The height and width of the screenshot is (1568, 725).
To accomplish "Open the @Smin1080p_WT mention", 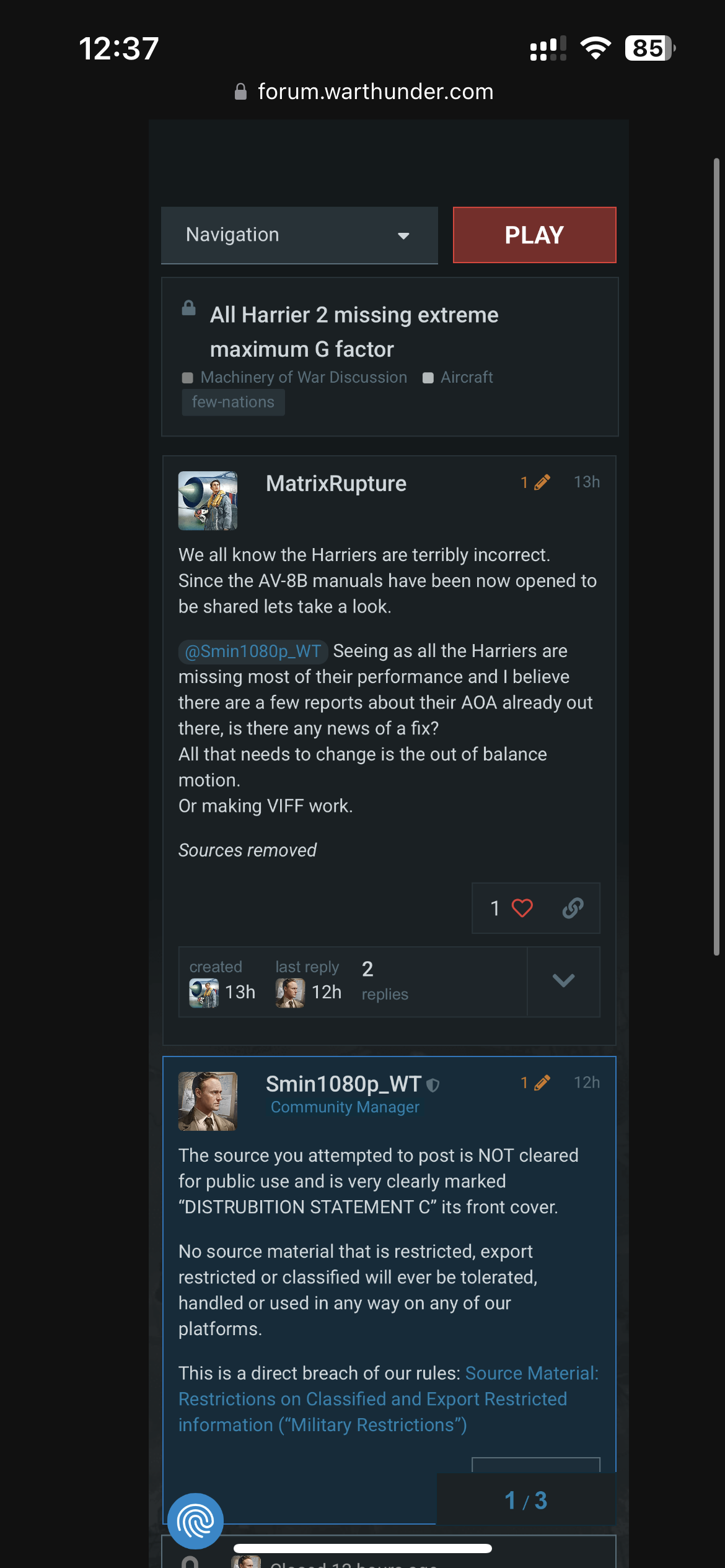I will [x=253, y=651].
